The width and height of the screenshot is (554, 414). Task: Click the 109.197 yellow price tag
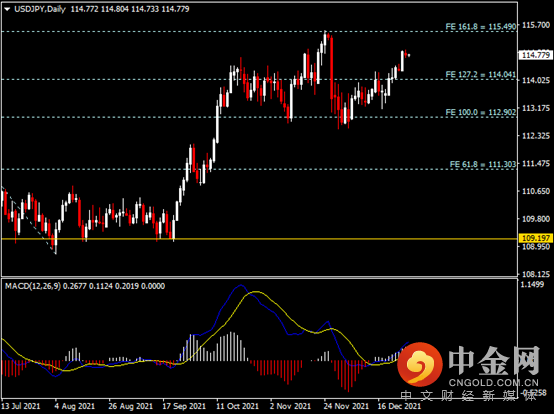click(536, 238)
